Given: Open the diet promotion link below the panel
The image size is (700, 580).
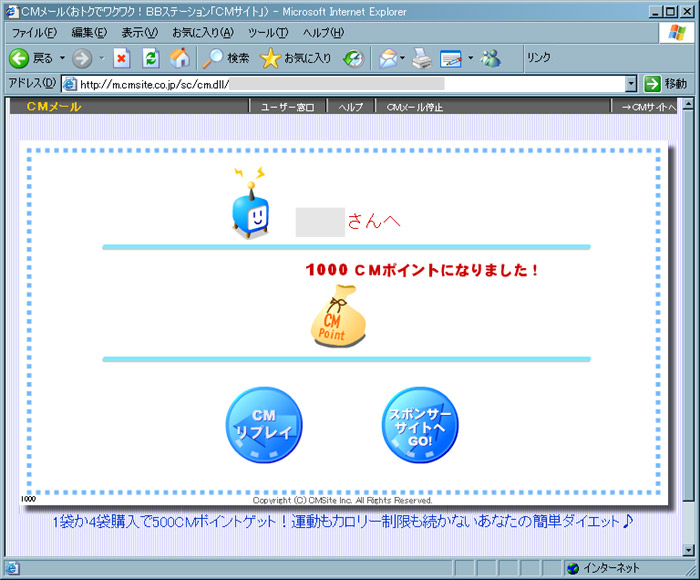Looking at the screenshot, I should tap(343, 521).
